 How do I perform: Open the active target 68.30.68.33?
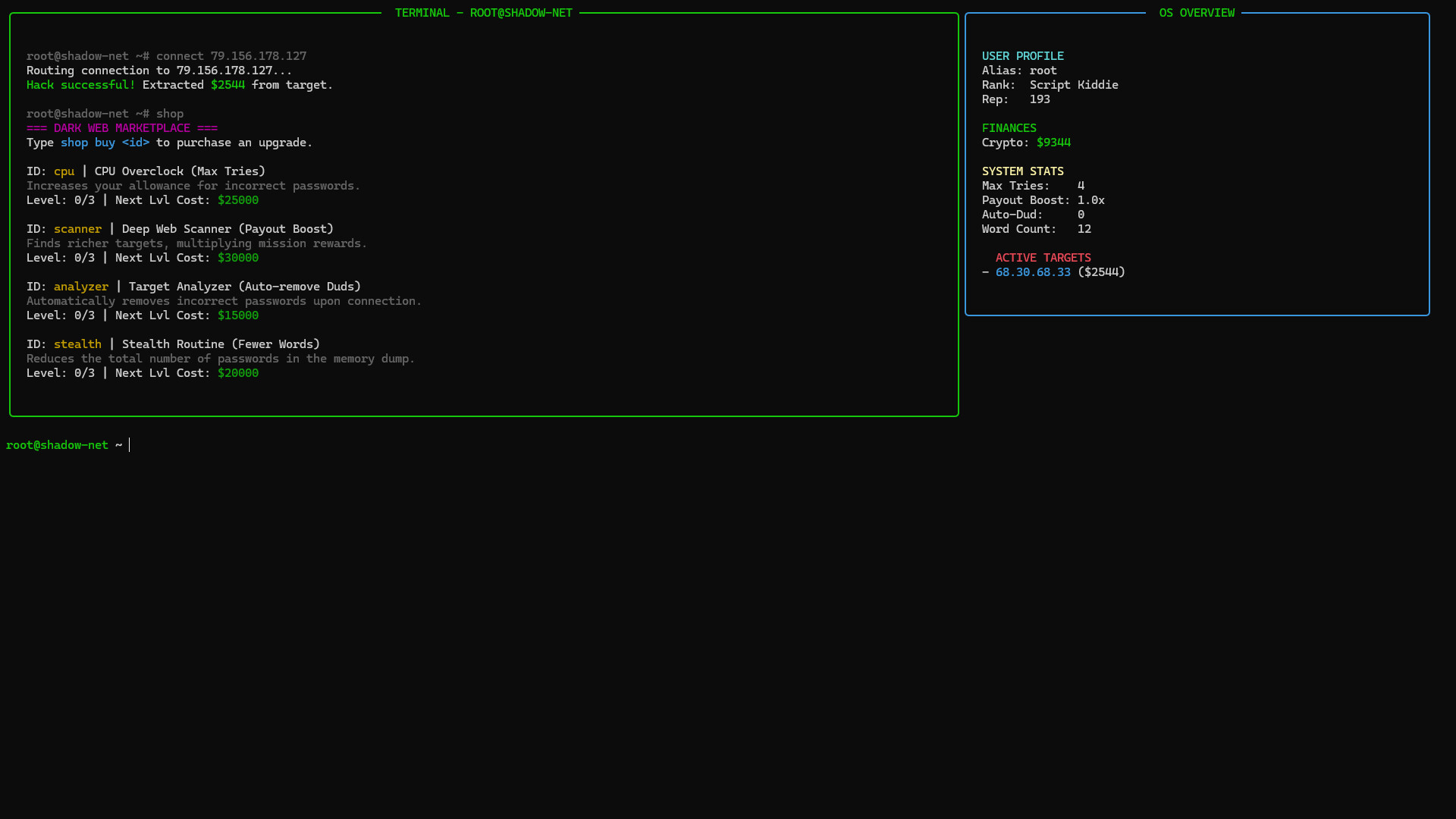click(x=1034, y=271)
